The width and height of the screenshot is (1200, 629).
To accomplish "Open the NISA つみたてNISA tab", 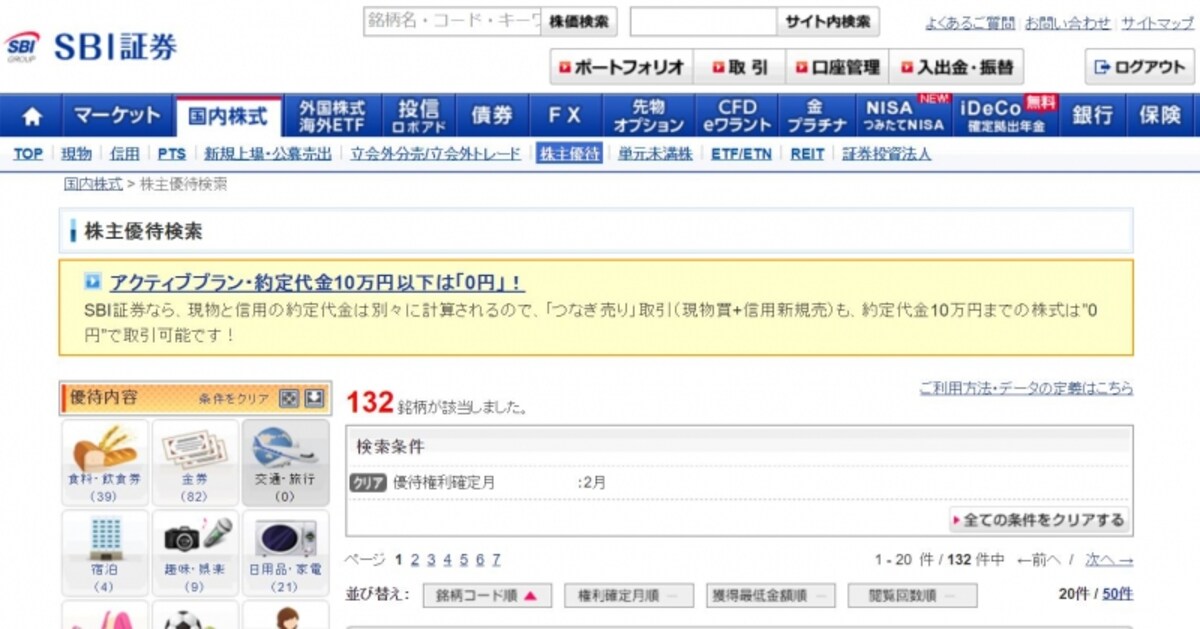I will [x=904, y=116].
